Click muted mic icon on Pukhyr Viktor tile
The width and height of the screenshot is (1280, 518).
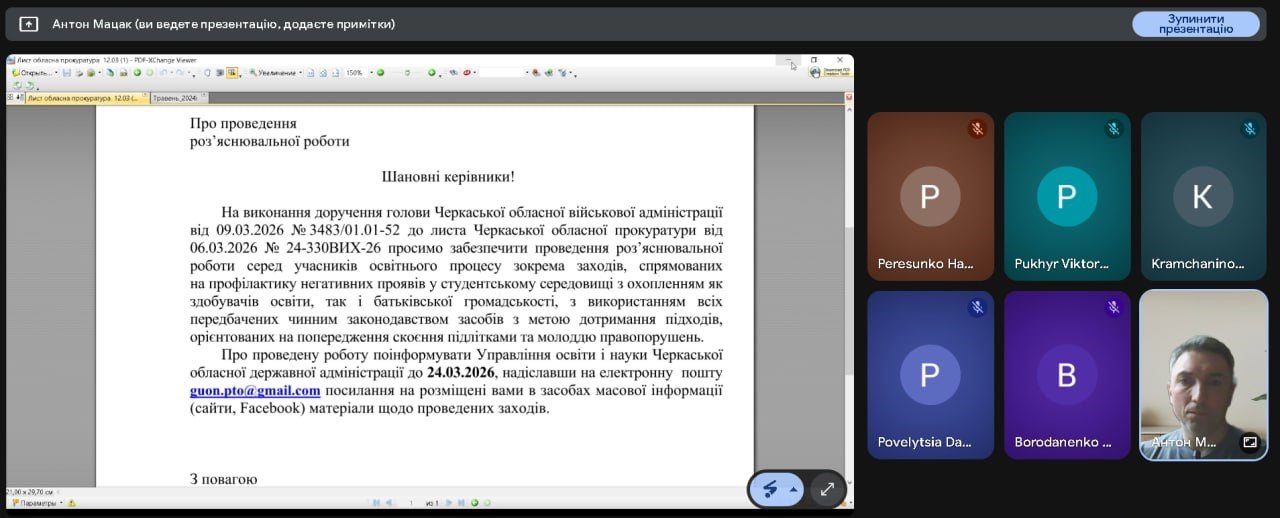click(1113, 129)
